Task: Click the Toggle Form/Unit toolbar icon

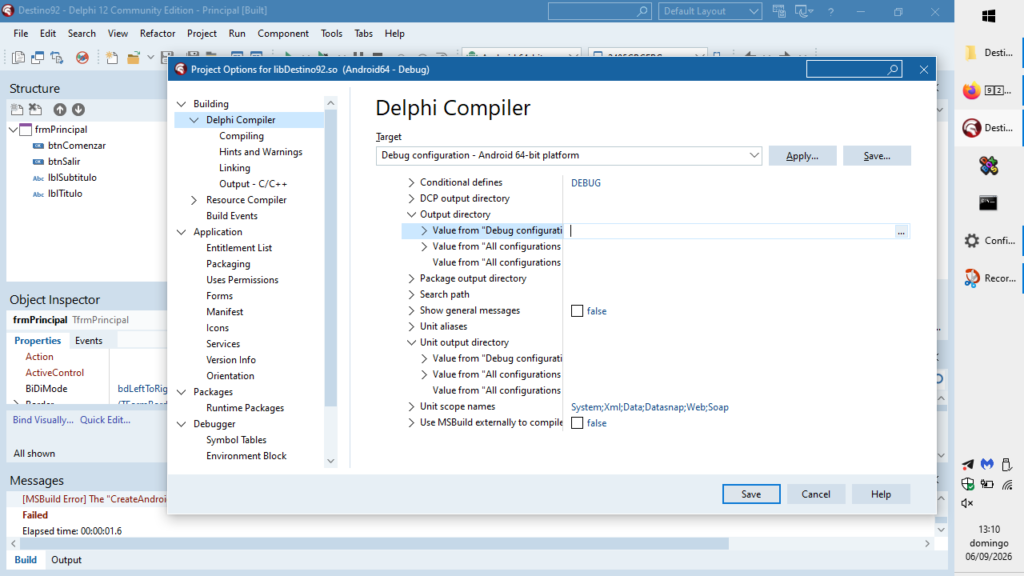Action: tap(57, 57)
